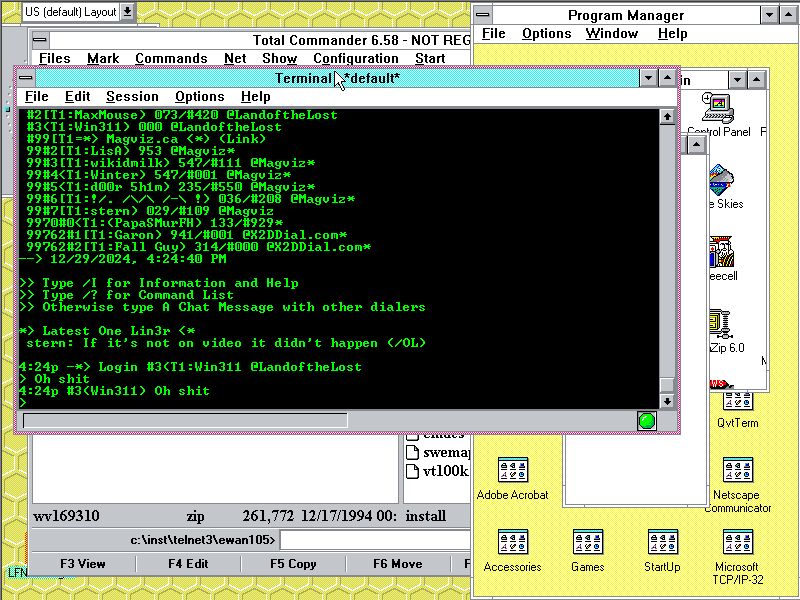
Task: Open the Netscape Communicator program group
Action: coord(737,471)
